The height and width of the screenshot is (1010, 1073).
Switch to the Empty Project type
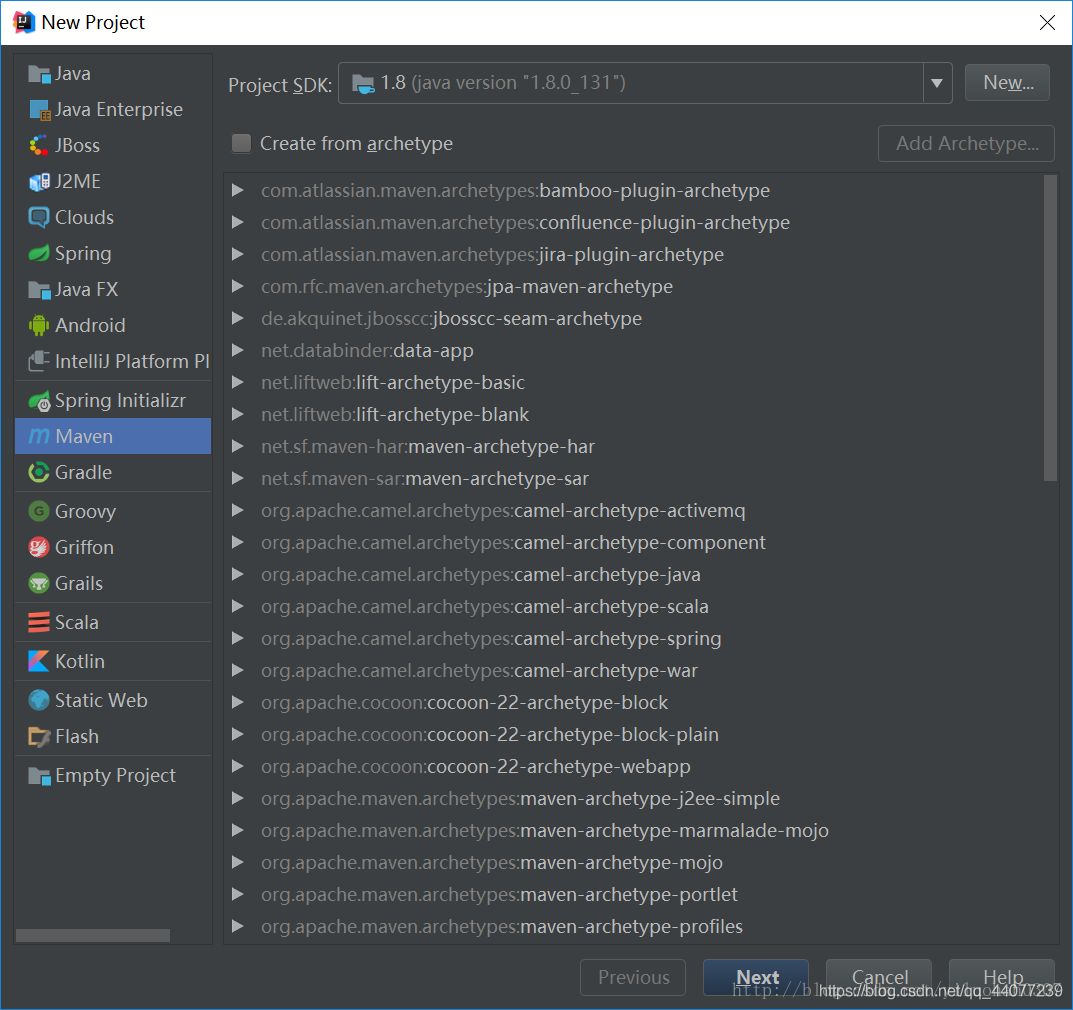tap(113, 776)
